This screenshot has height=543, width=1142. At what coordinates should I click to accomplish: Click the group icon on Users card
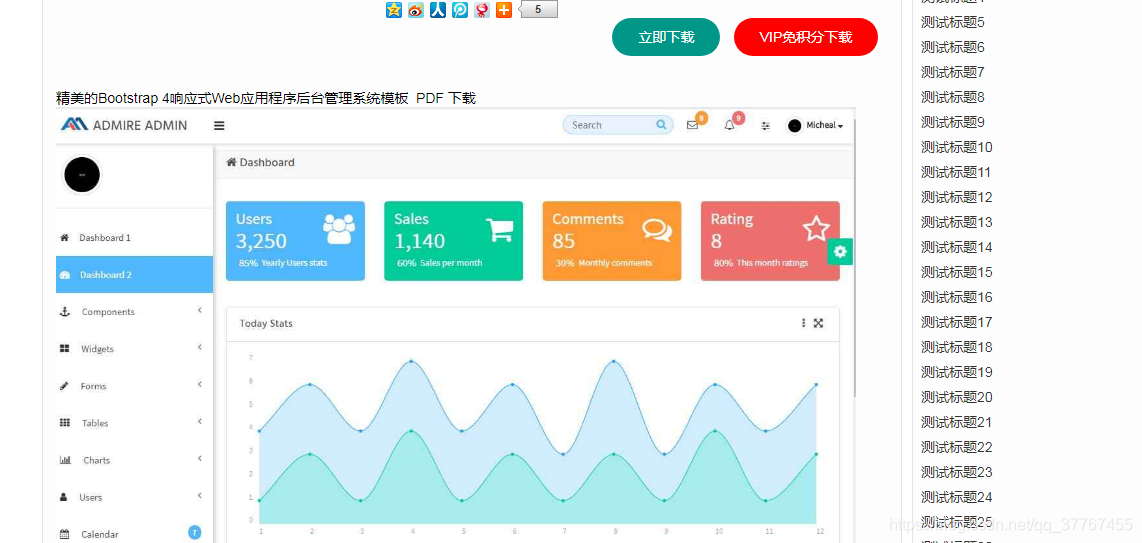tap(339, 229)
